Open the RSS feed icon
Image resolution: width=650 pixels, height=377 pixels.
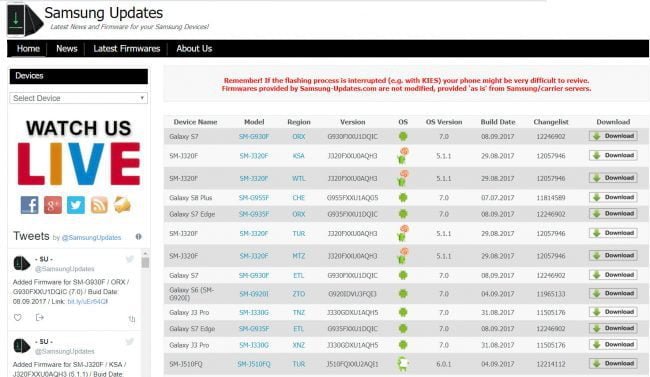click(99, 205)
